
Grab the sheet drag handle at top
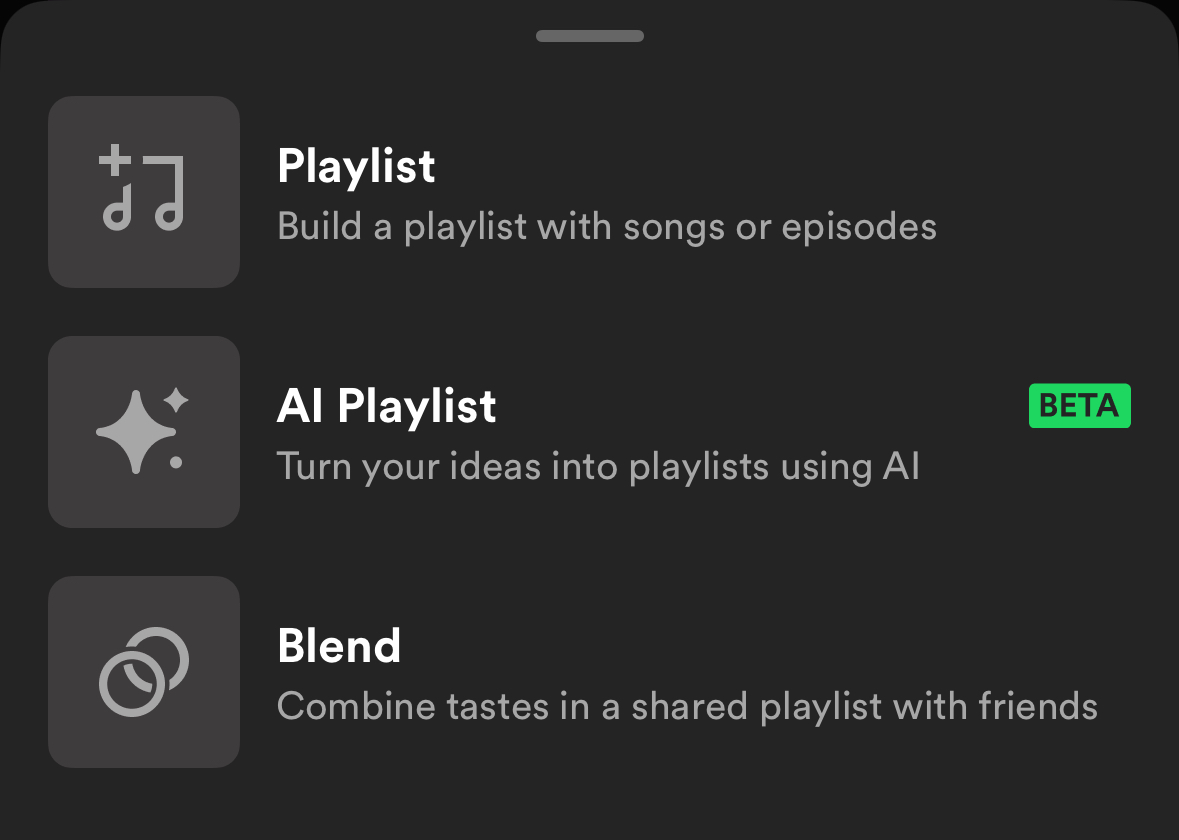click(589, 36)
